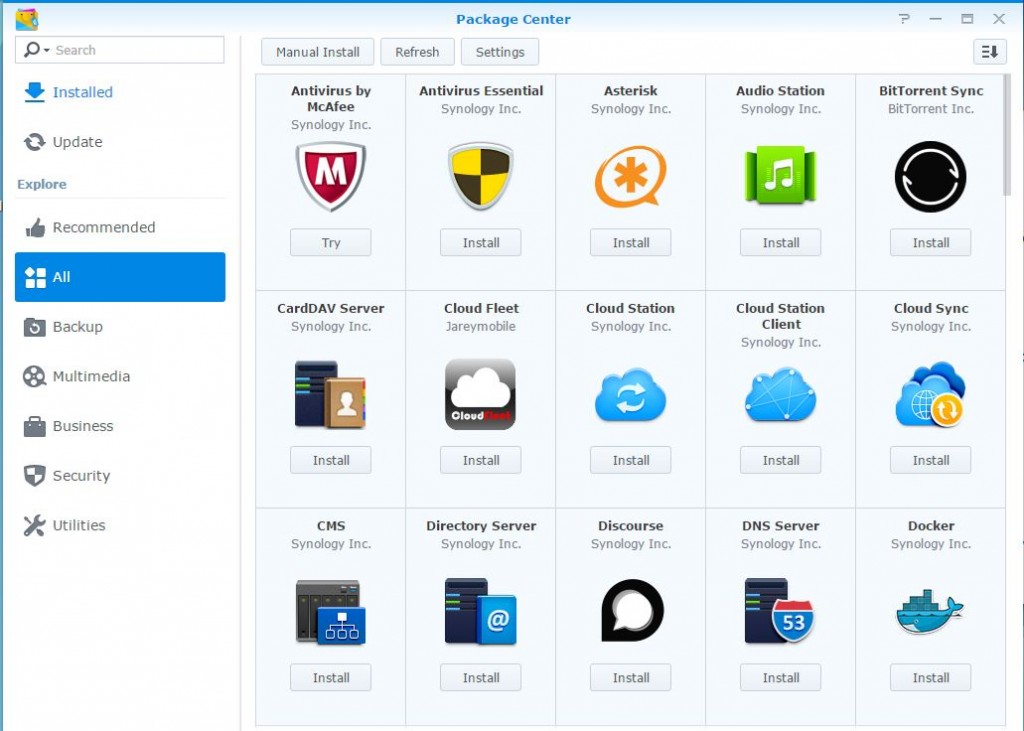Try Antivirus by McAfee
Image resolution: width=1024 pixels, height=731 pixels.
point(330,242)
